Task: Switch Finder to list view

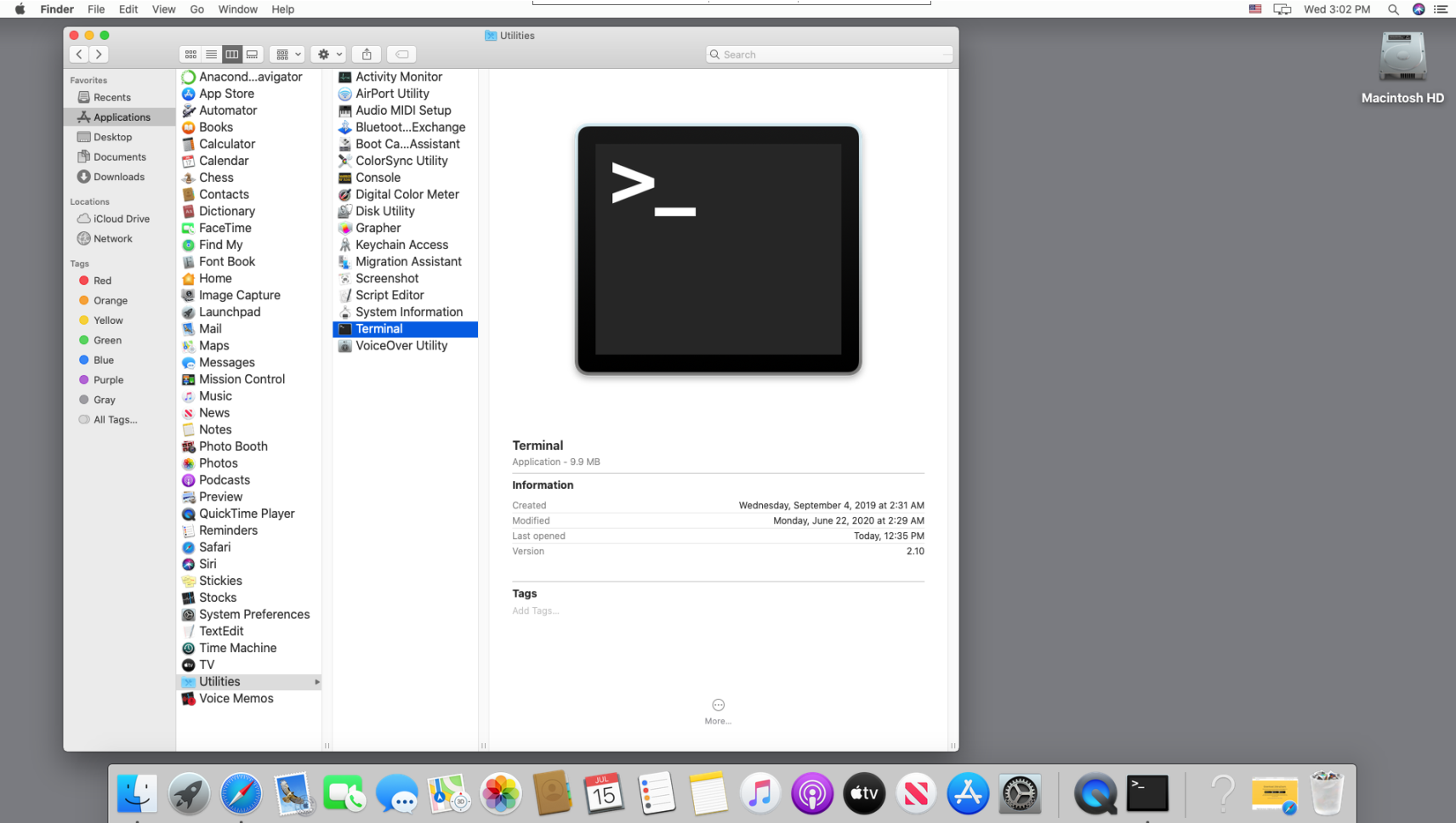Action: click(211, 54)
